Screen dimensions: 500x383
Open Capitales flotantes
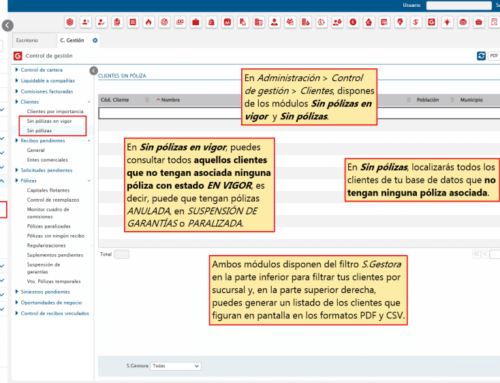pos(48,190)
